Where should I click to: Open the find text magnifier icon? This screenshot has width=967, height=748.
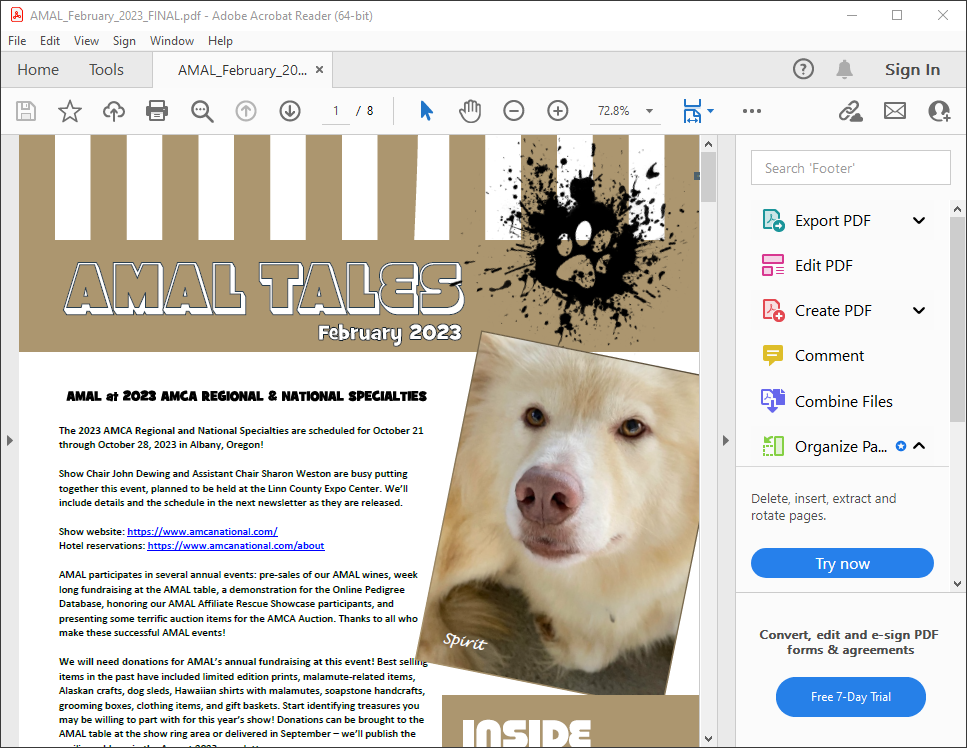point(202,111)
